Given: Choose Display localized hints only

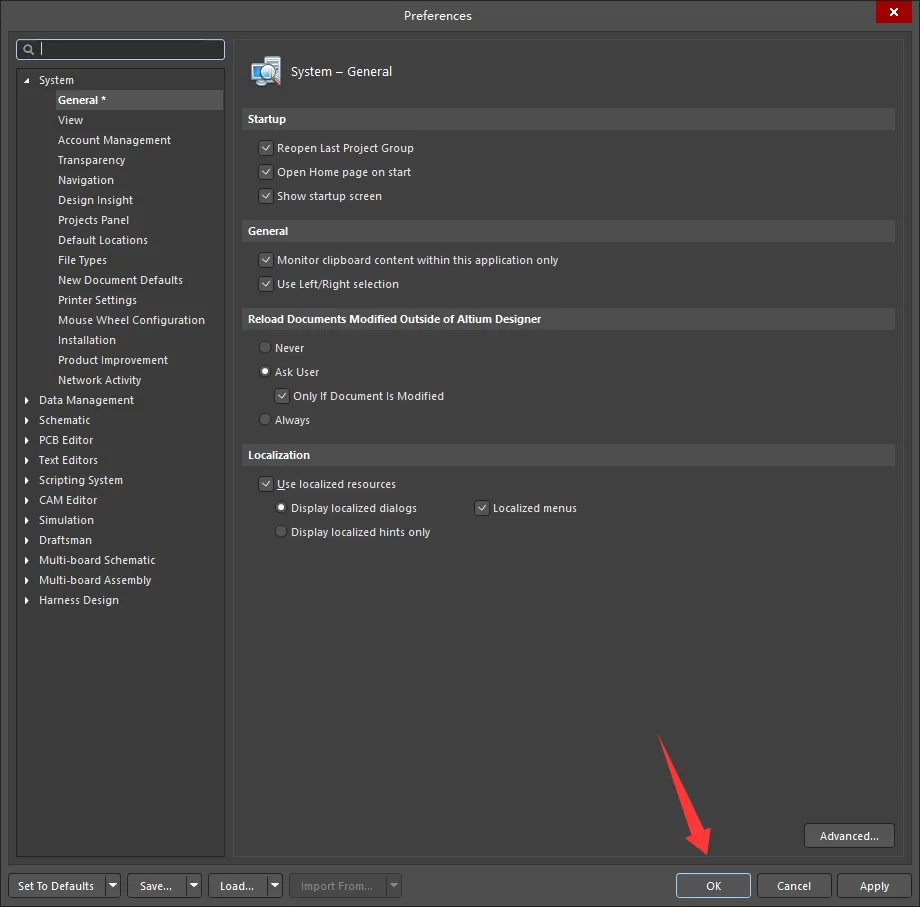Looking at the screenshot, I should click(x=281, y=532).
